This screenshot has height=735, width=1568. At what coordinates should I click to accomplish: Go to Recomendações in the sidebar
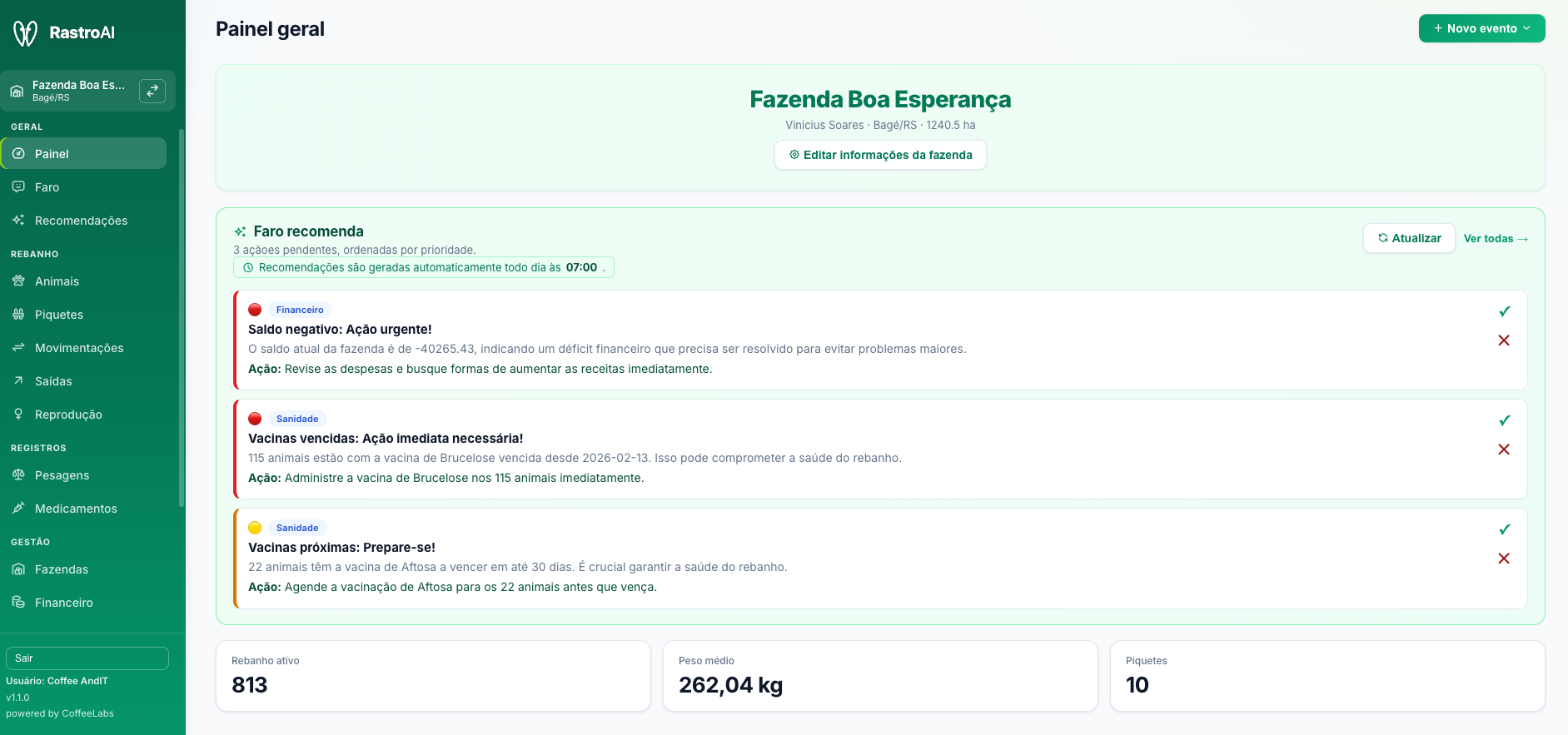click(x=84, y=221)
